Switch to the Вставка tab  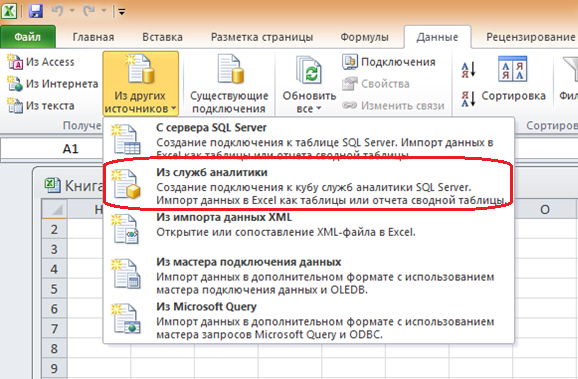[162, 37]
